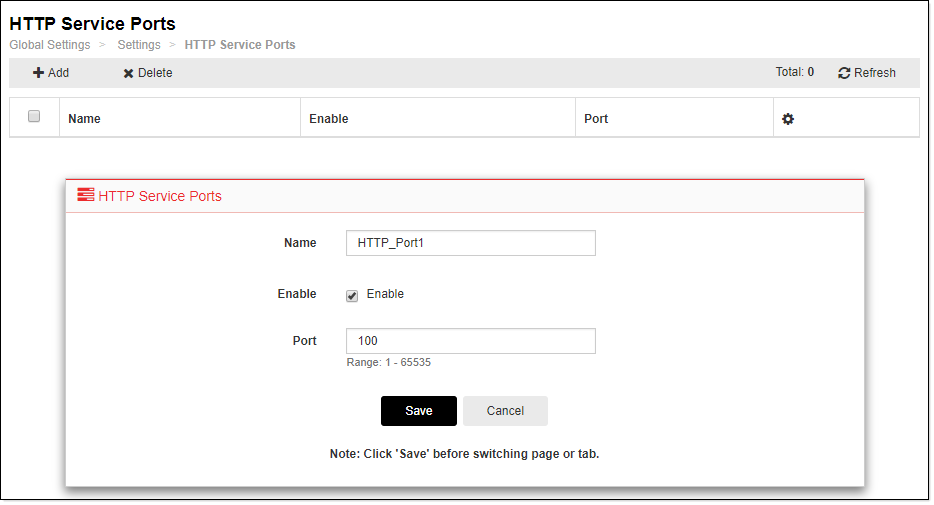The image size is (934, 505).
Task: Click the Total: 0 count label
Action: pos(795,72)
